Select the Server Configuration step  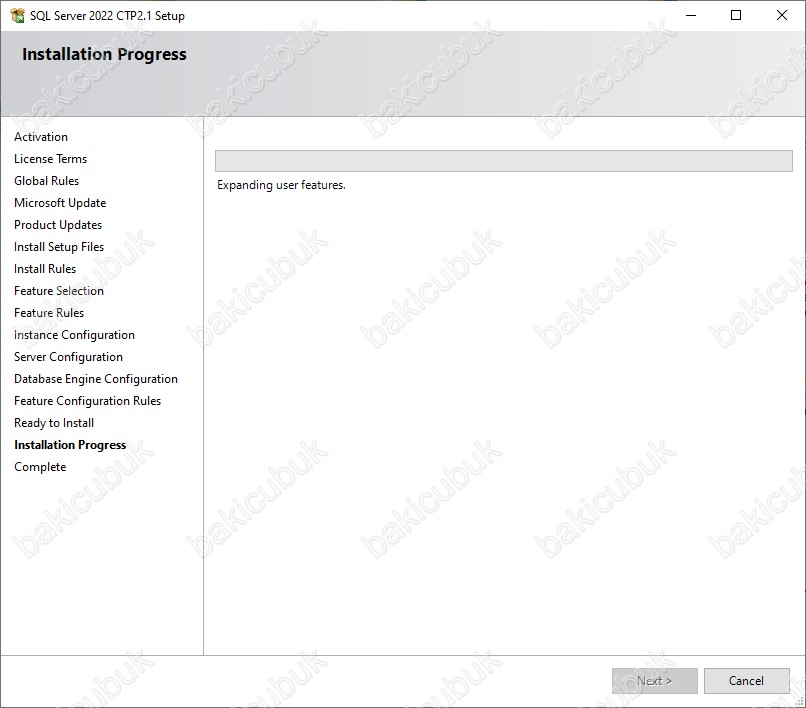(68, 357)
